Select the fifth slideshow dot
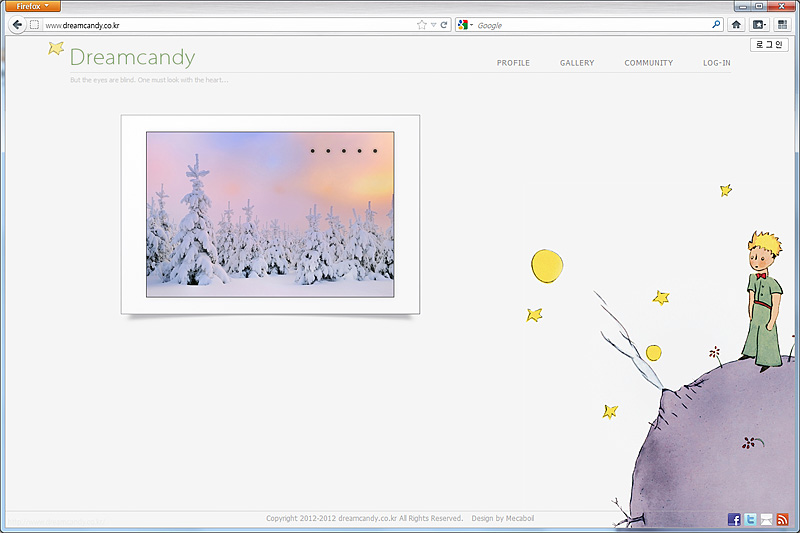Viewport: 800px width, 533px height. click(375, 151)
